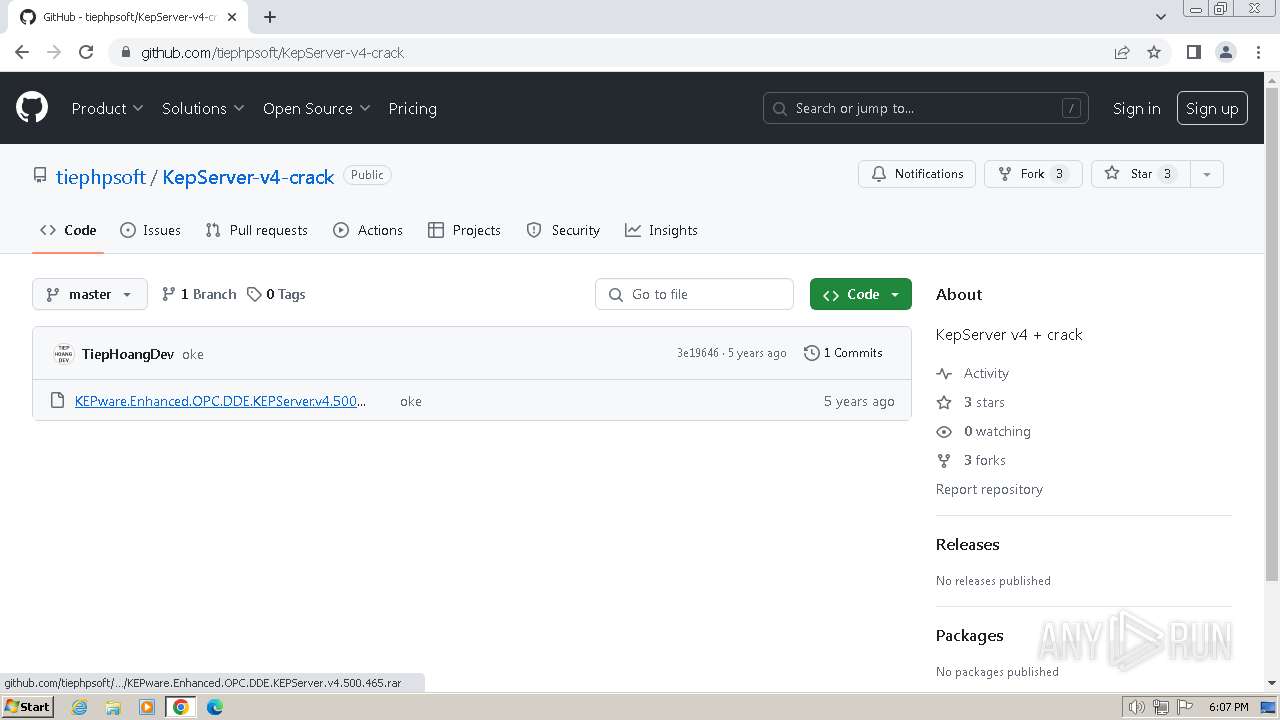Image resolution: width=1280 pixels, height=720 pixels.
Task: Open the Product menu
Action: point(107,108)
